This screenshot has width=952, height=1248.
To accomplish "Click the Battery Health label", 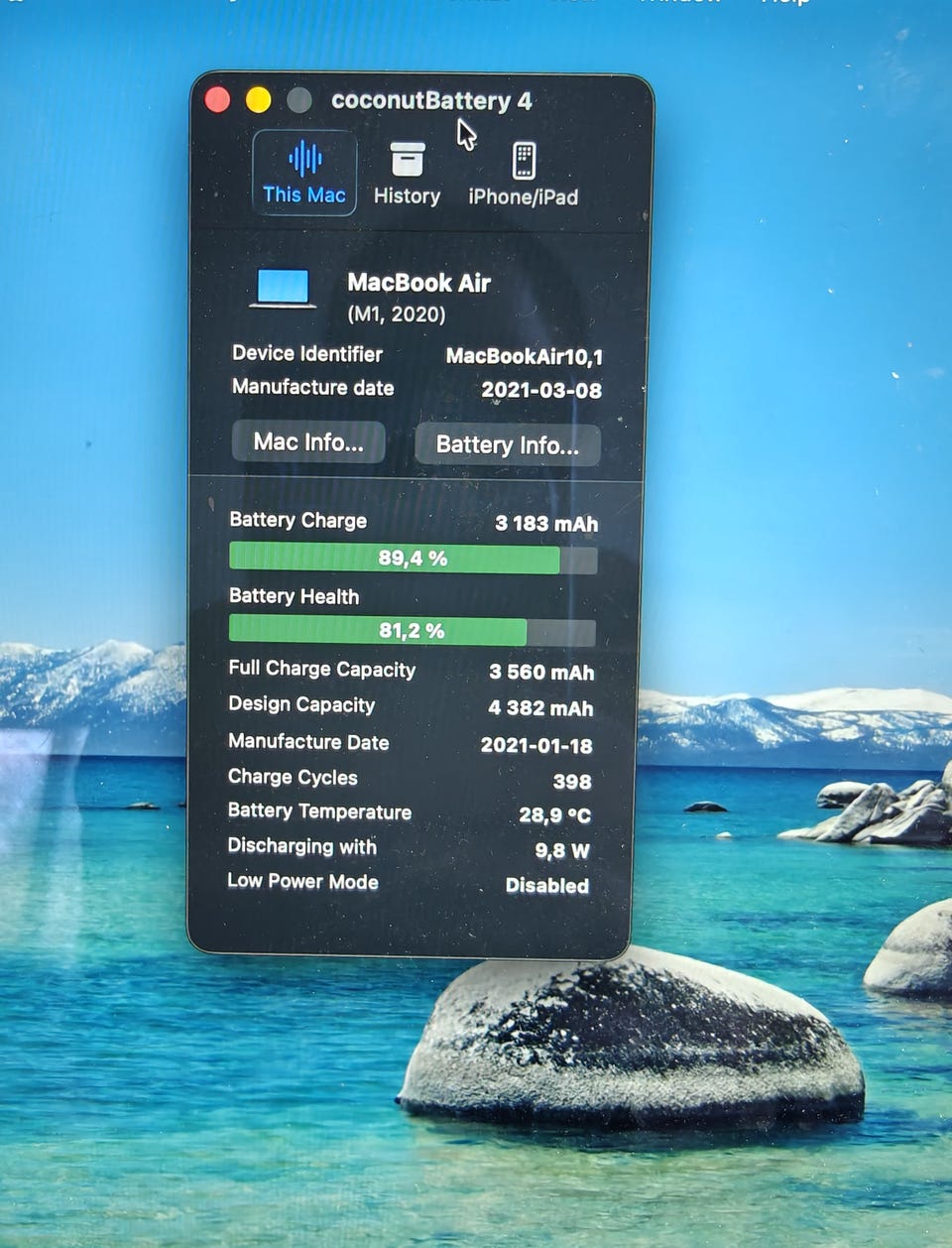I will [x=294, y=596].
